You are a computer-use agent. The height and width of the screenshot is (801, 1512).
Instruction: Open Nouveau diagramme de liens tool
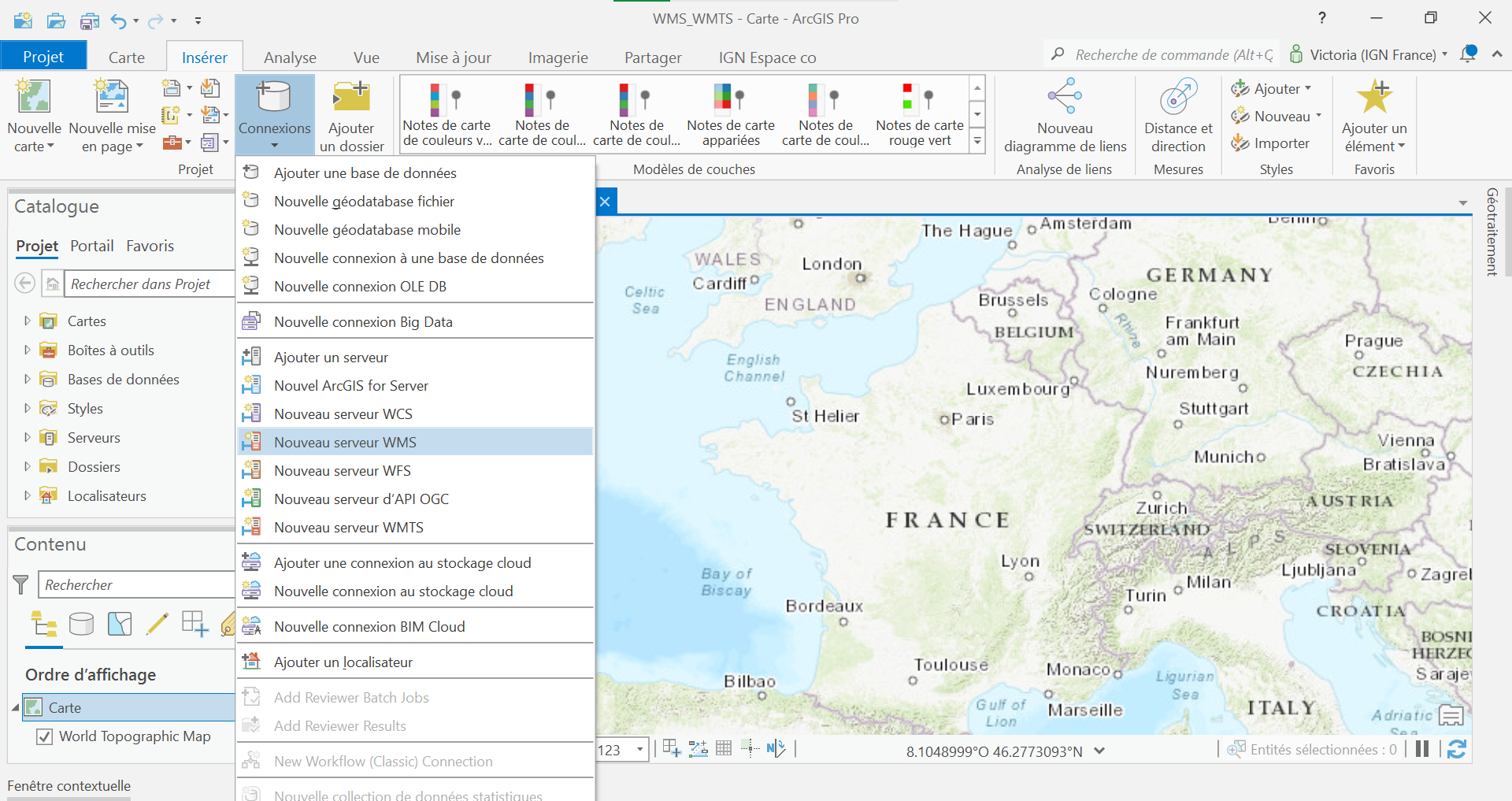1065,115
